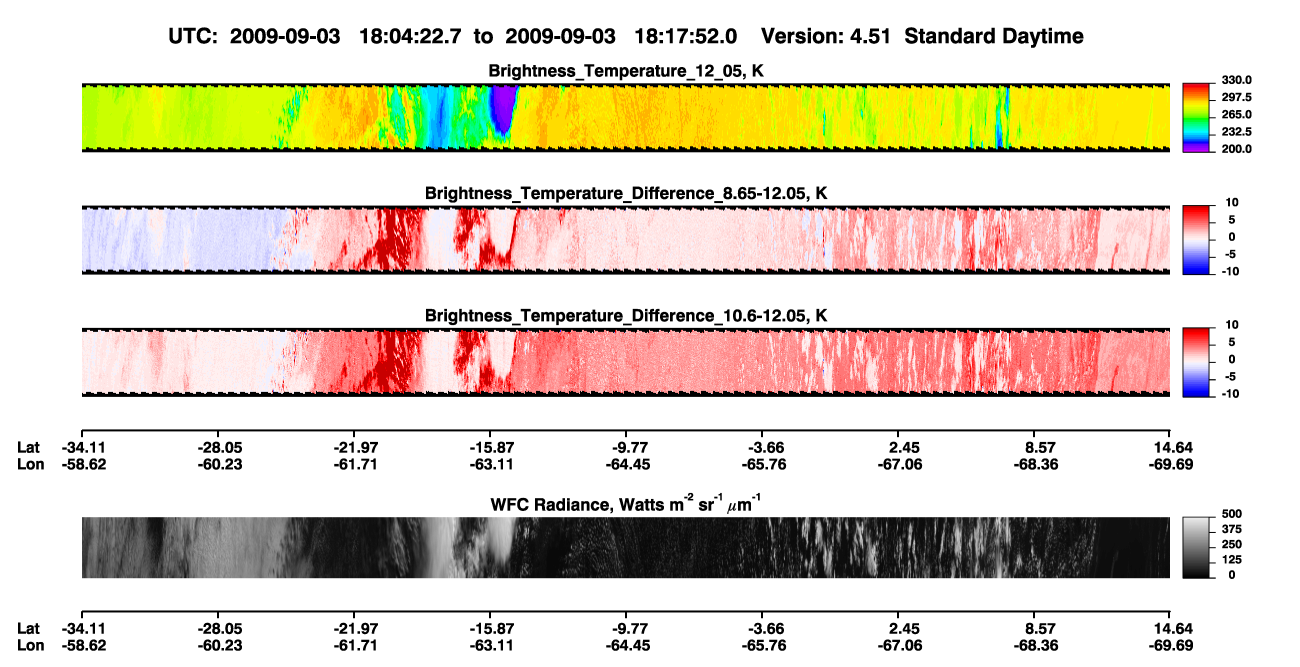
Task: Click the 'Lat' label of the axis above WFC Radiance
Action: tap(29, 447)
